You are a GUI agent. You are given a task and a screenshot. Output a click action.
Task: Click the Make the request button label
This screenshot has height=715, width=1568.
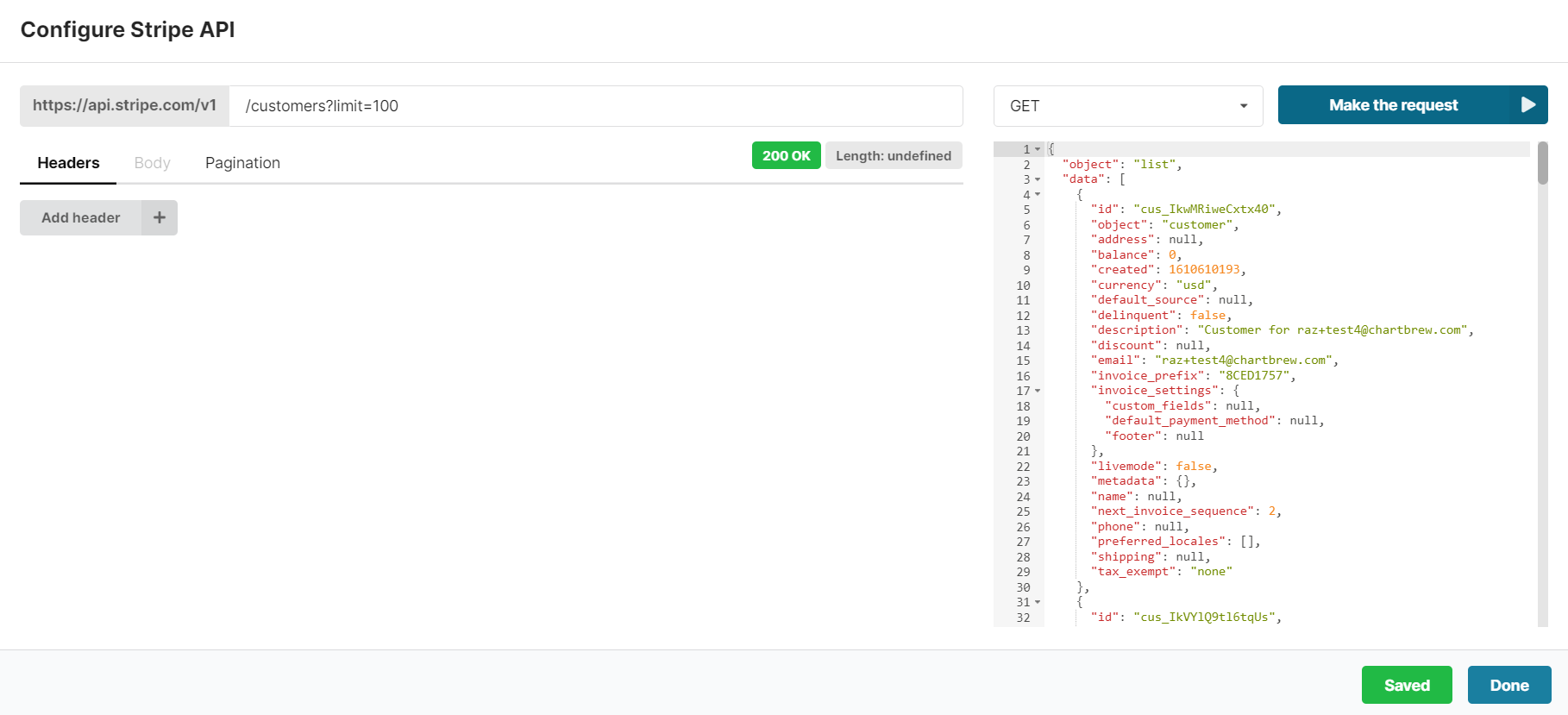[x=1393, y=105]
